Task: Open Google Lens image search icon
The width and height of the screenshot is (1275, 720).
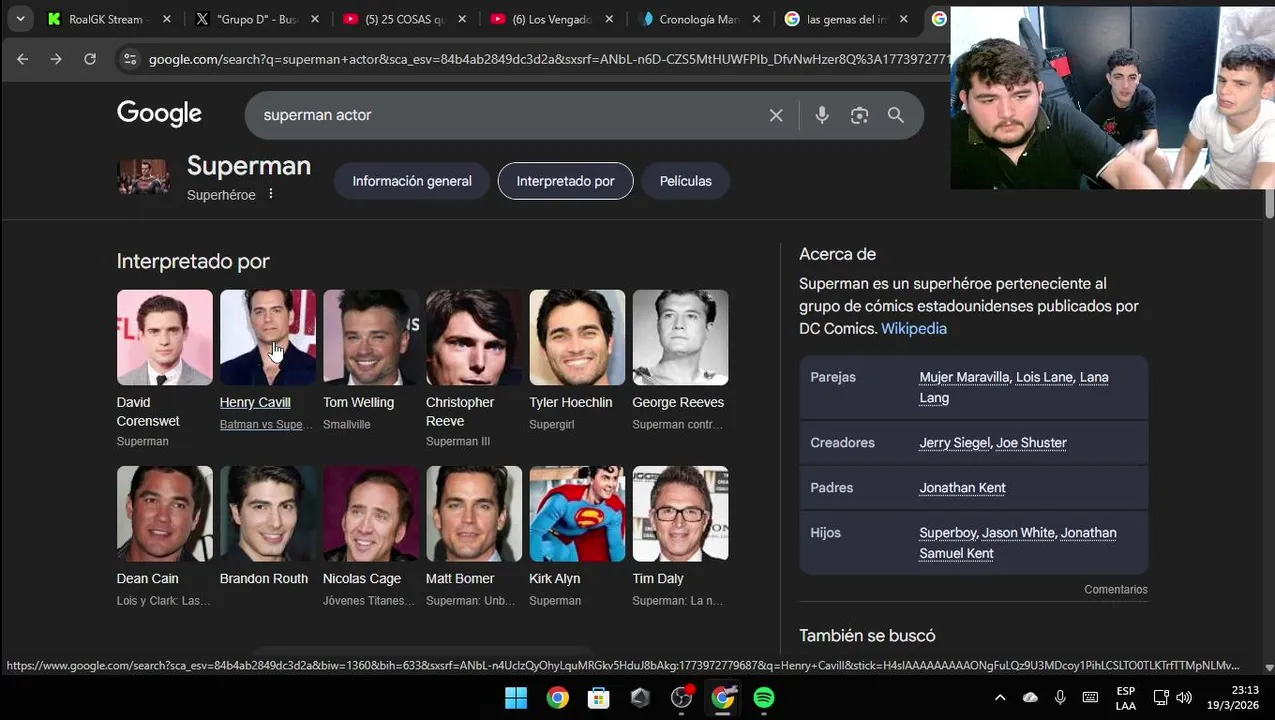Action: click(859, 115)
